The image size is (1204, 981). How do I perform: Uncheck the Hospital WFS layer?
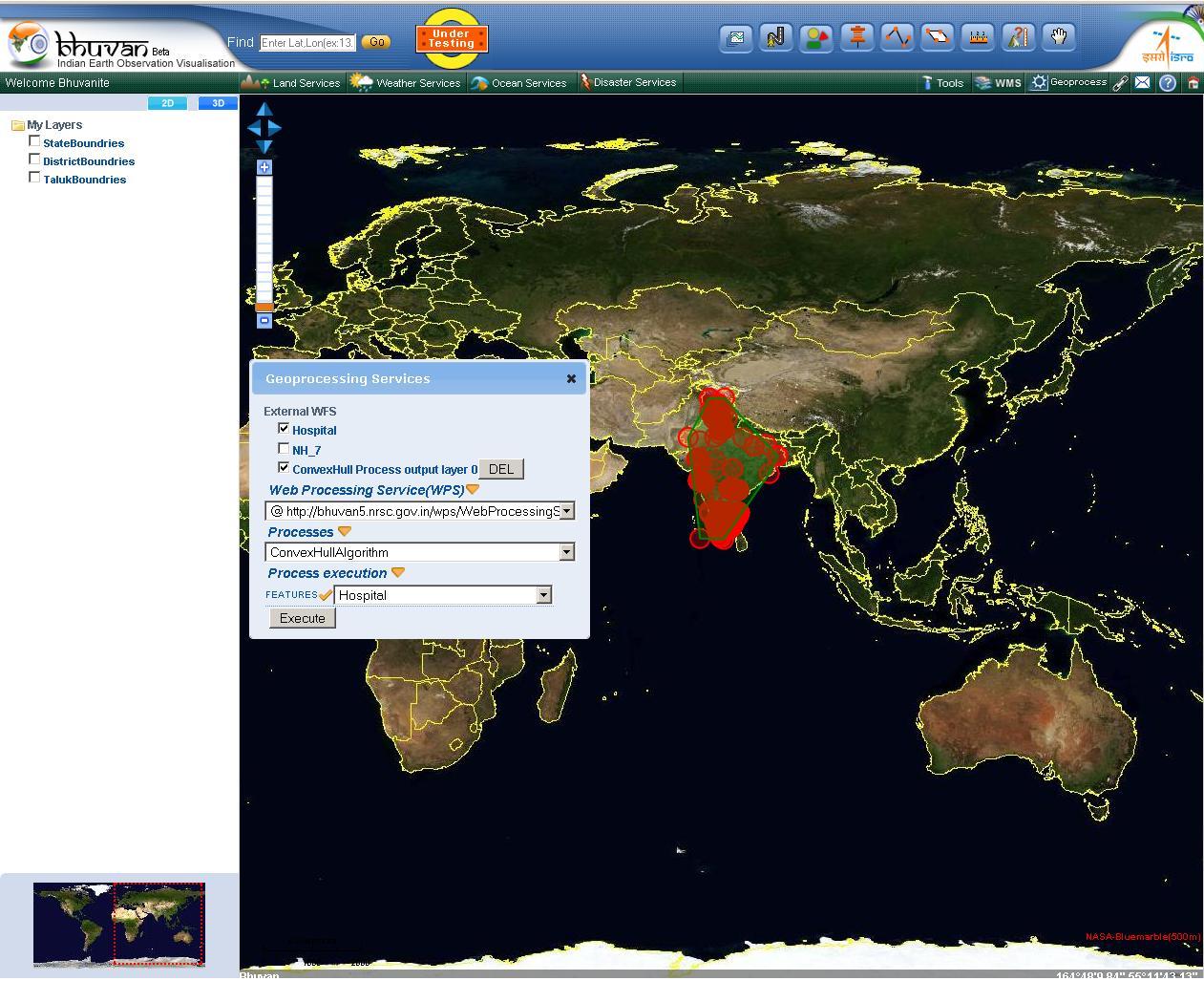(x=284, y=429)
